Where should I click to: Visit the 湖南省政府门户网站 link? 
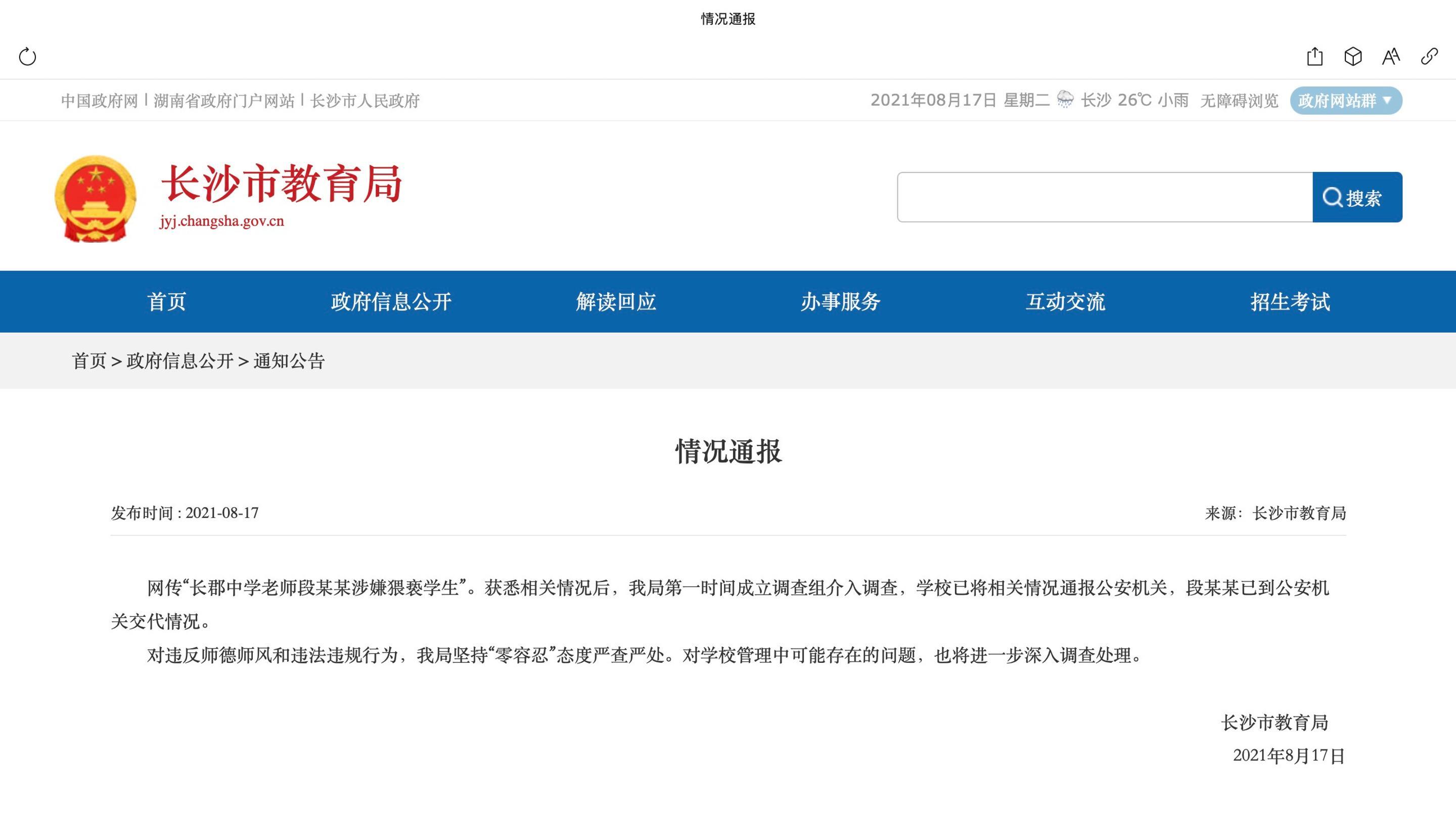click(x=224, y=101)
